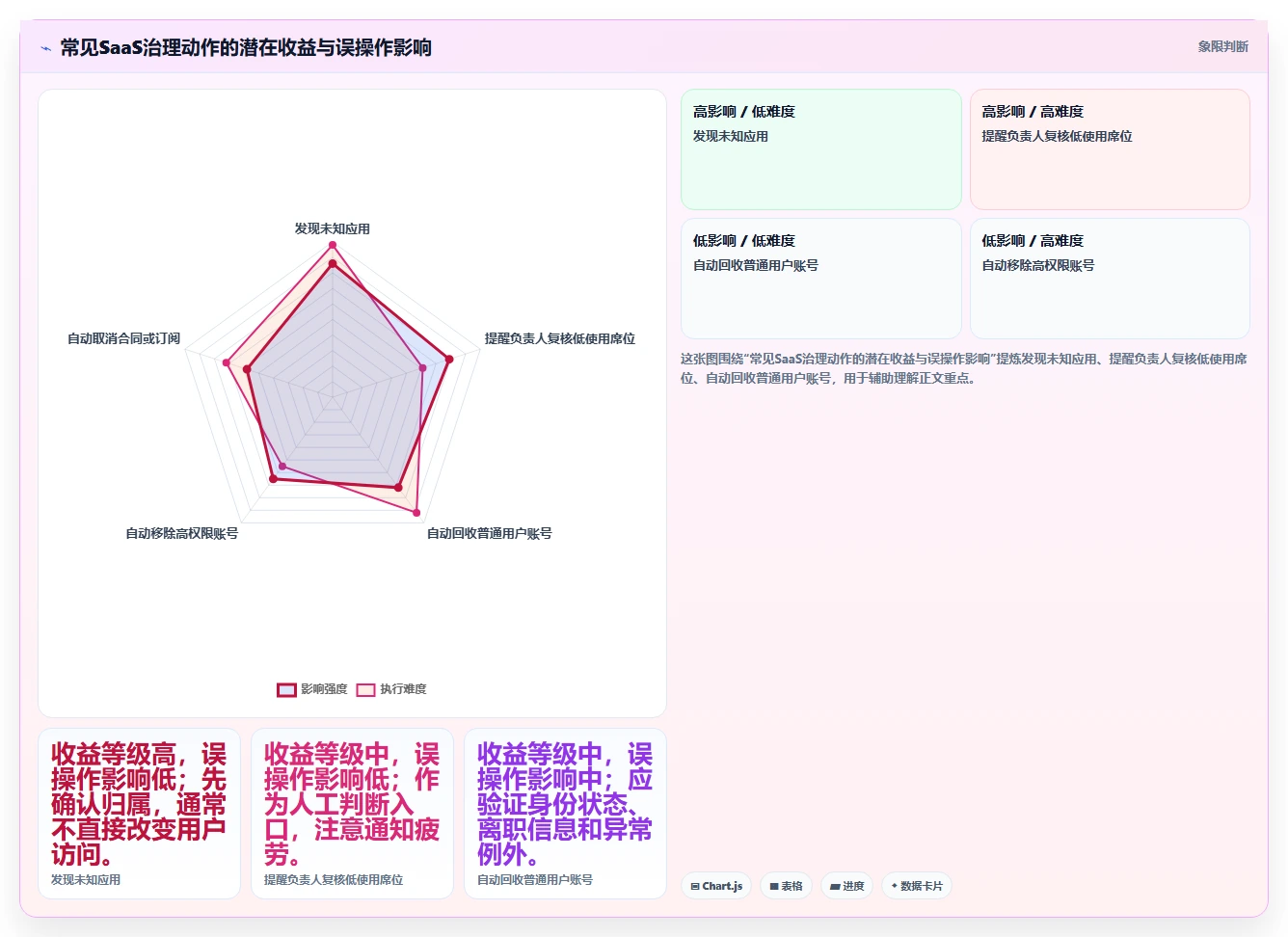
Task: Click the dark red data point on 提醒负责人复核低使用席位 axis
Action: coord(449,359)
